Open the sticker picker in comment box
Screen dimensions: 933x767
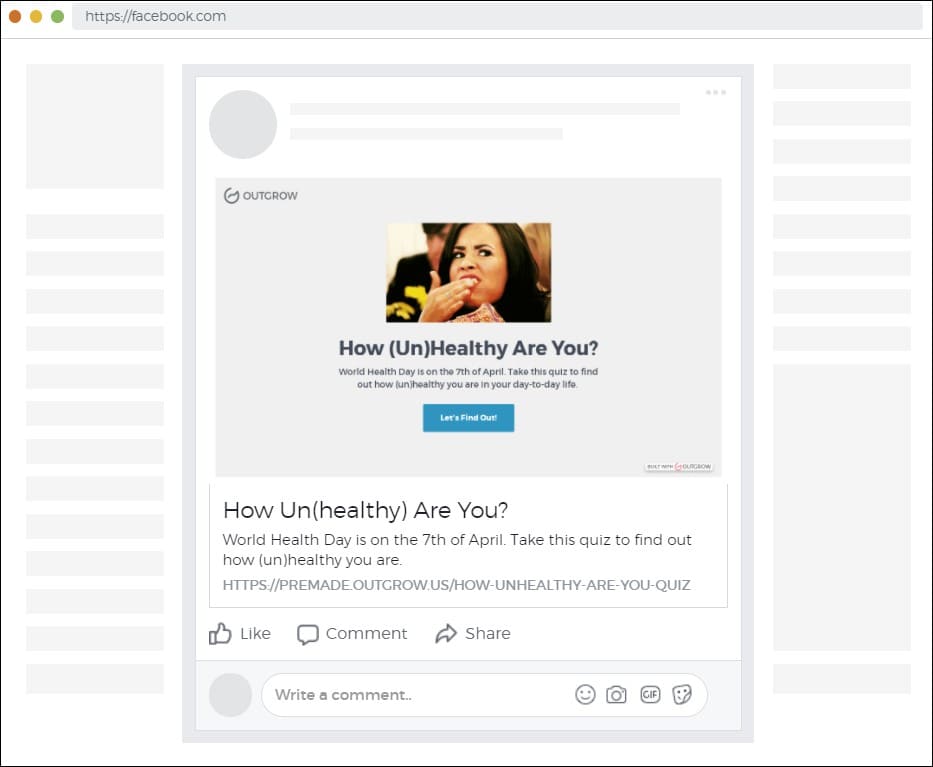(682, 694)
